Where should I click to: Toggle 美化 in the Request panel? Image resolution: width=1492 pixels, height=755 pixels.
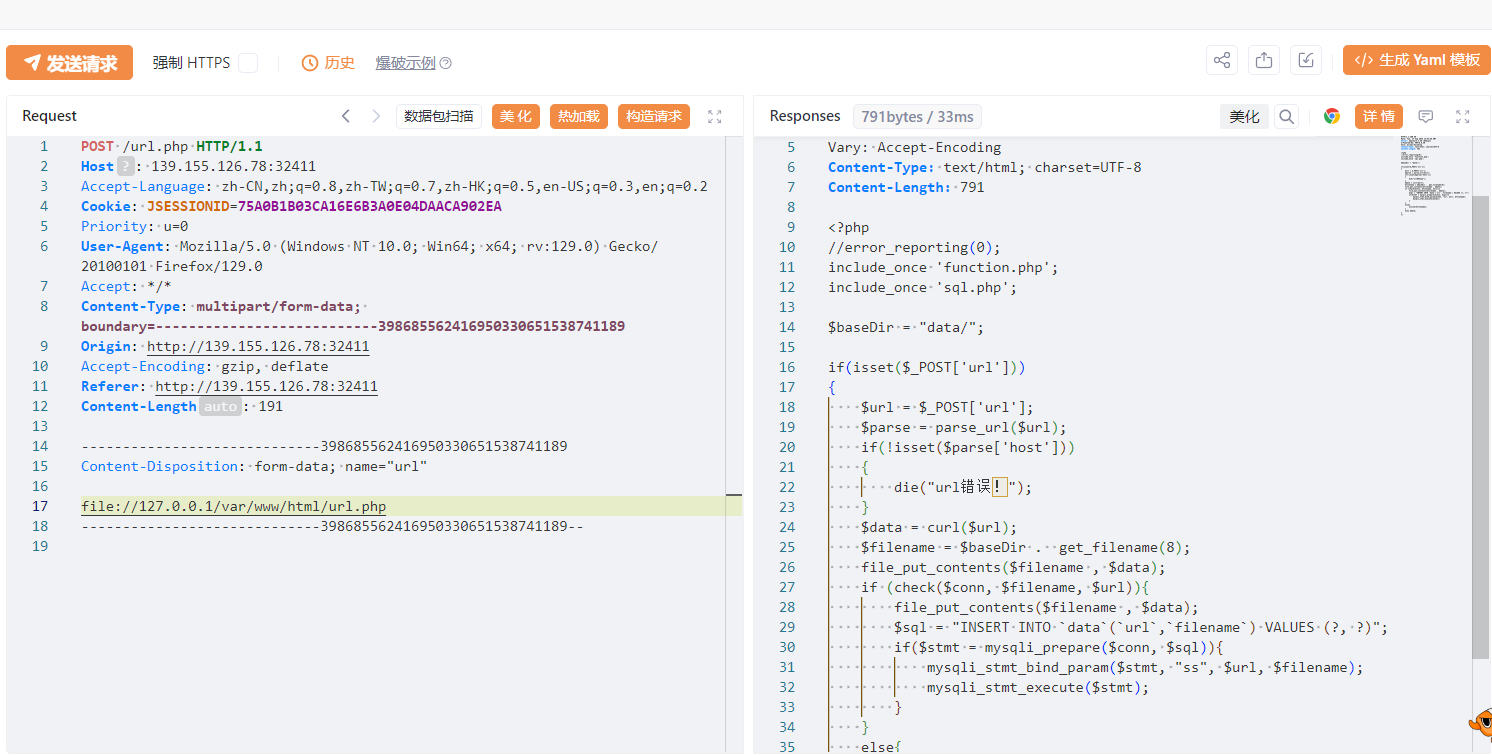tap(516, 116)
